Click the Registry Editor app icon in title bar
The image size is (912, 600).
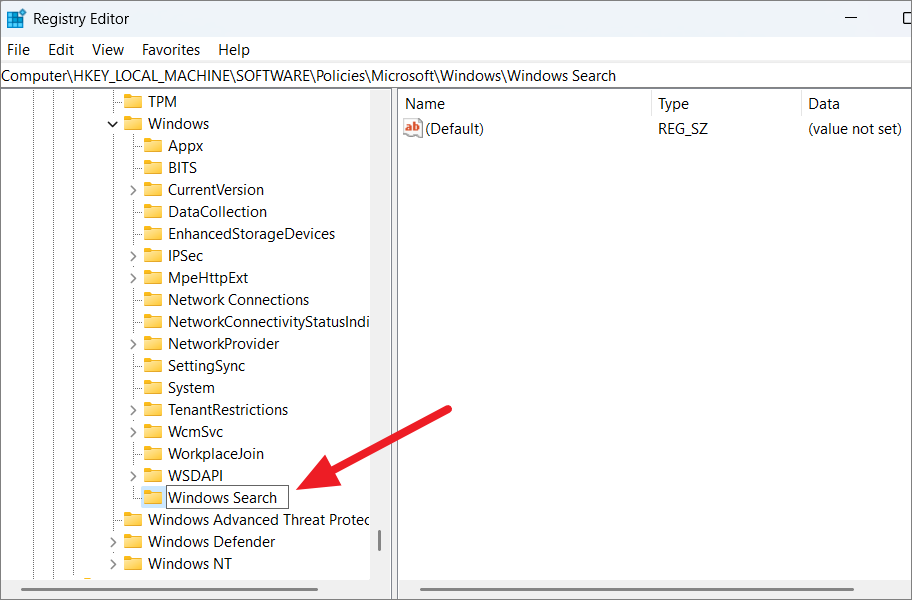point(16,19)
